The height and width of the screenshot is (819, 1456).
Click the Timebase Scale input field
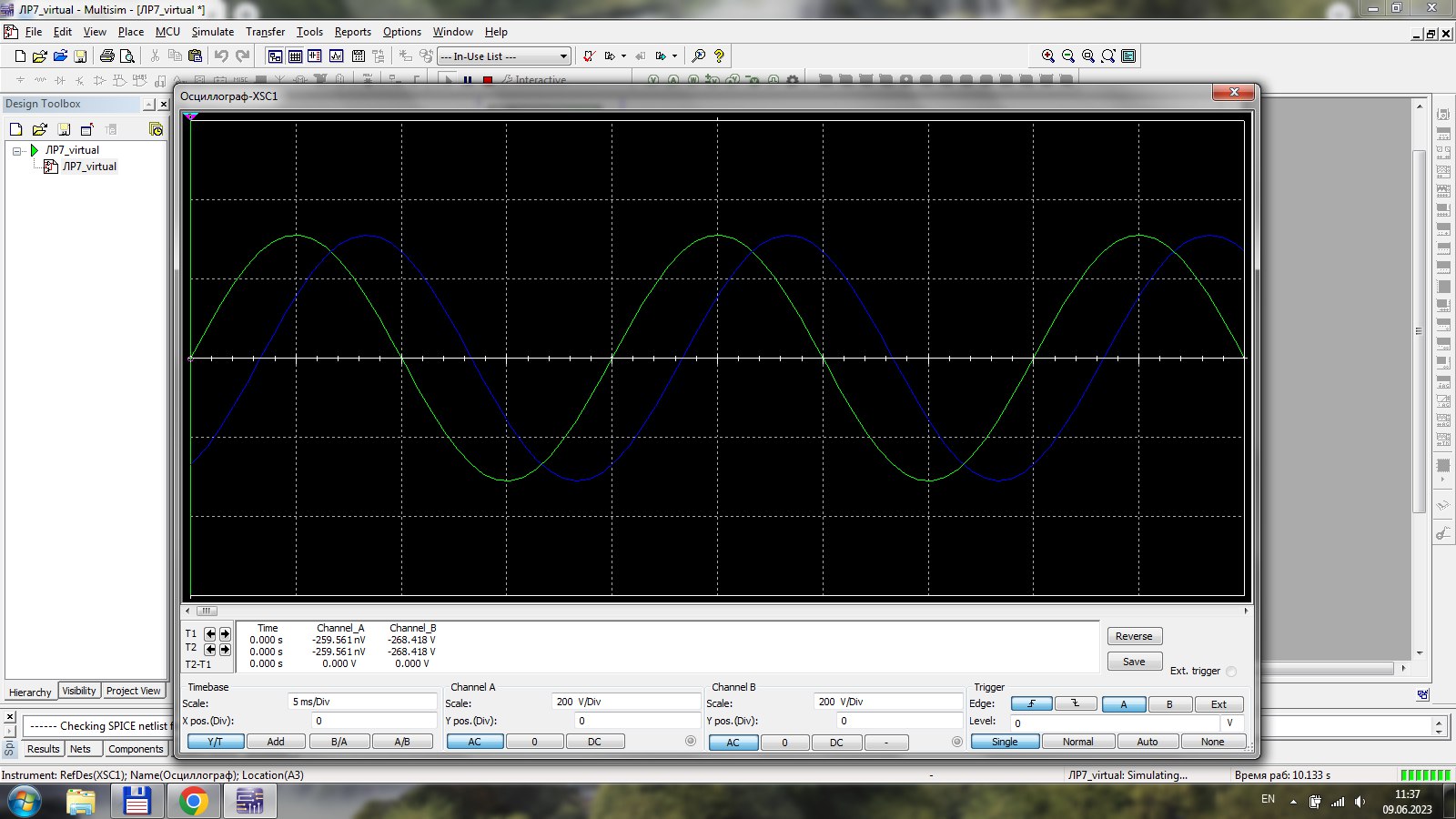click(362, 702)
